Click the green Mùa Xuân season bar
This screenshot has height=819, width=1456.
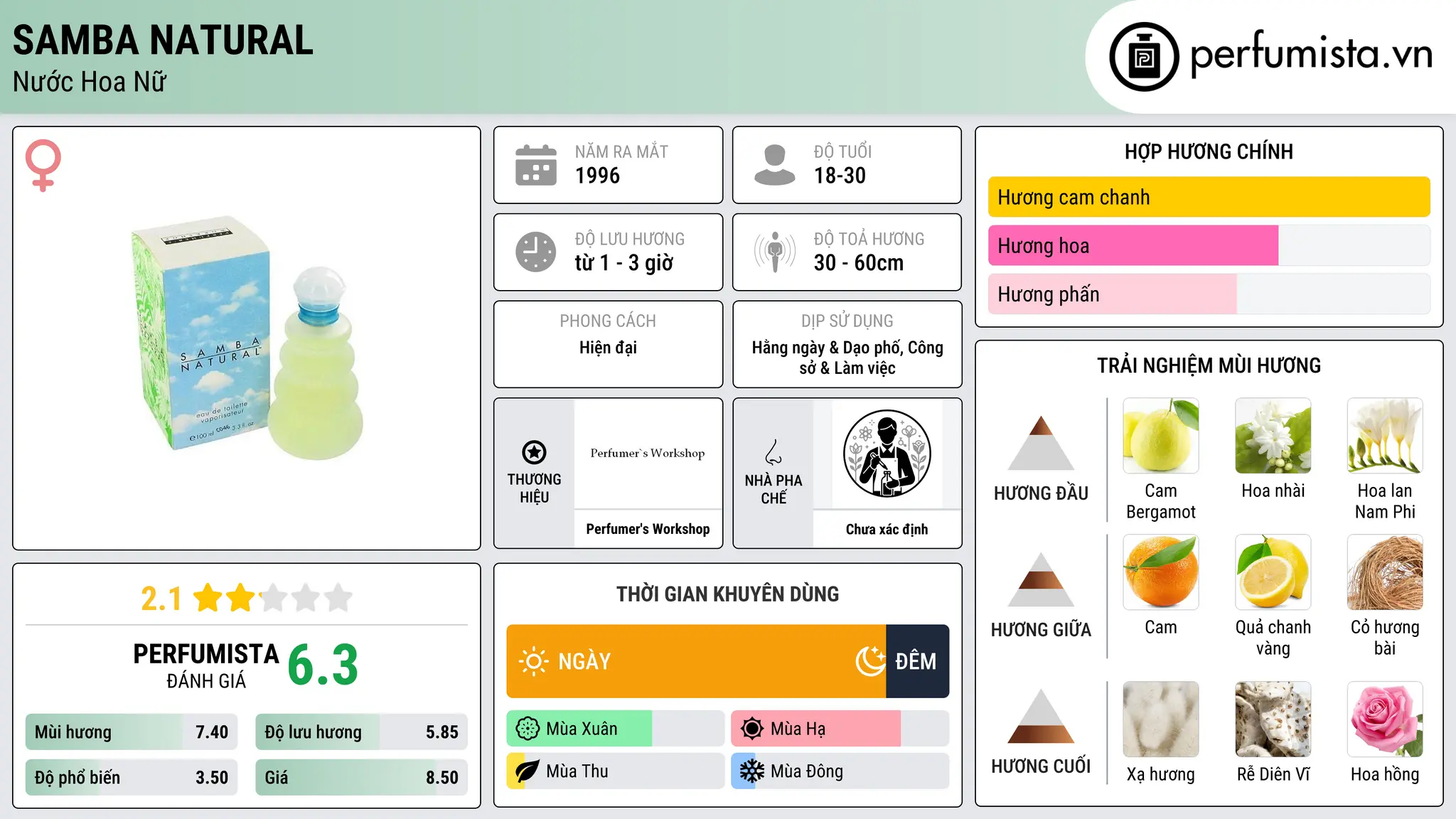[x=579, y=729]
